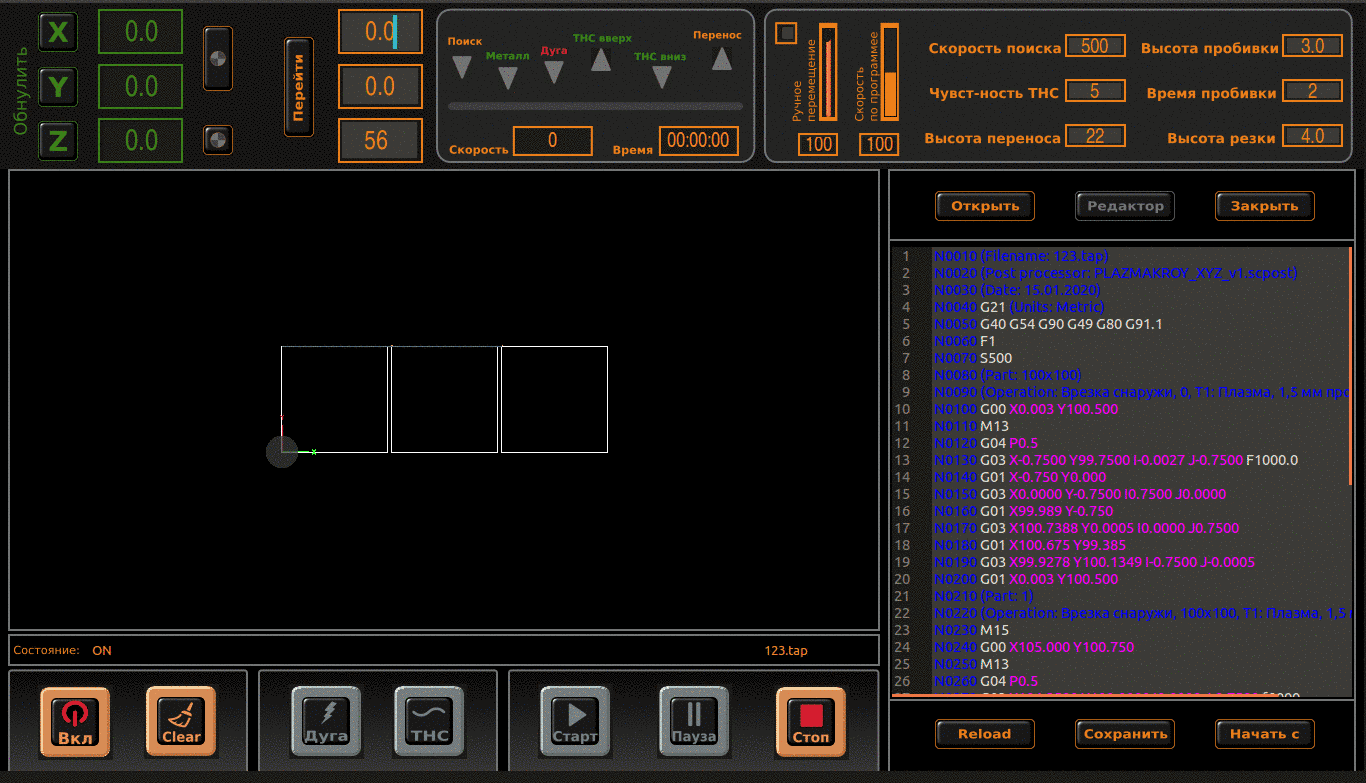Pause the program with Пауза
This screenshot has width=1366, height=783.
pyautogui.click(x=694, y=722)
